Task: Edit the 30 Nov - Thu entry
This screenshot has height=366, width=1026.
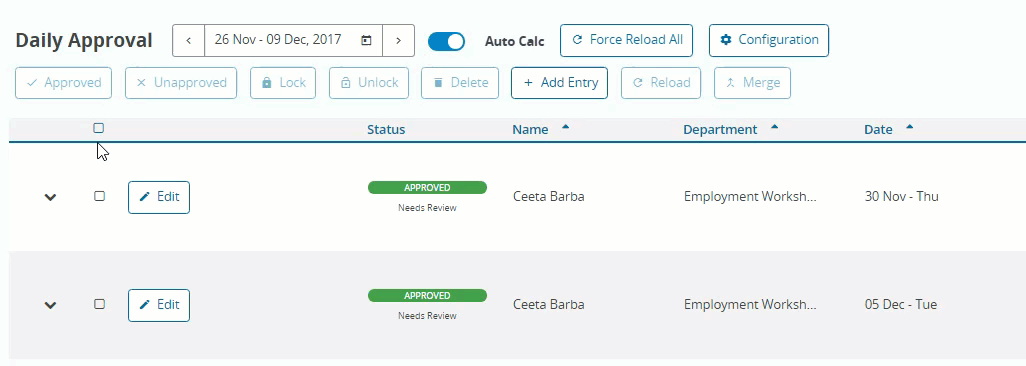Action: click(159, 197)
